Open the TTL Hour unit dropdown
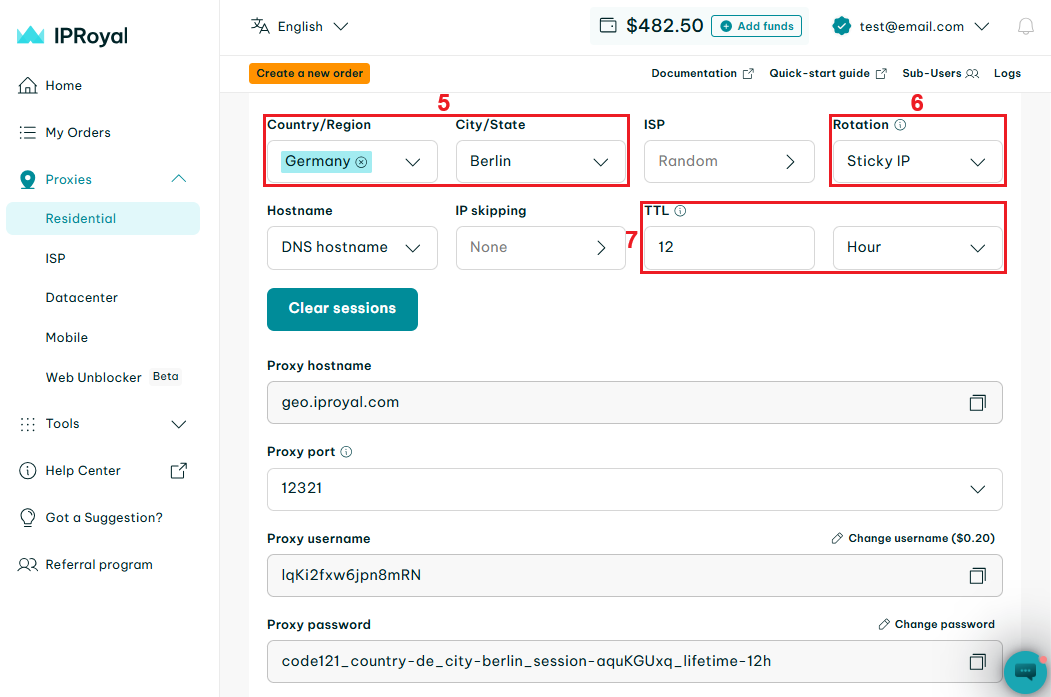 (x=918, y=247)
